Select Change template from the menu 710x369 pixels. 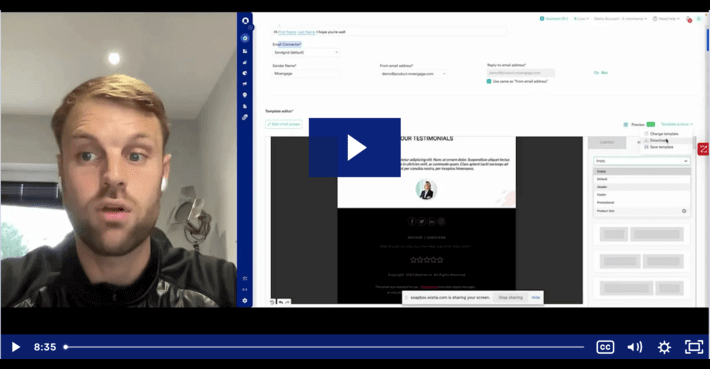point(664,134)
